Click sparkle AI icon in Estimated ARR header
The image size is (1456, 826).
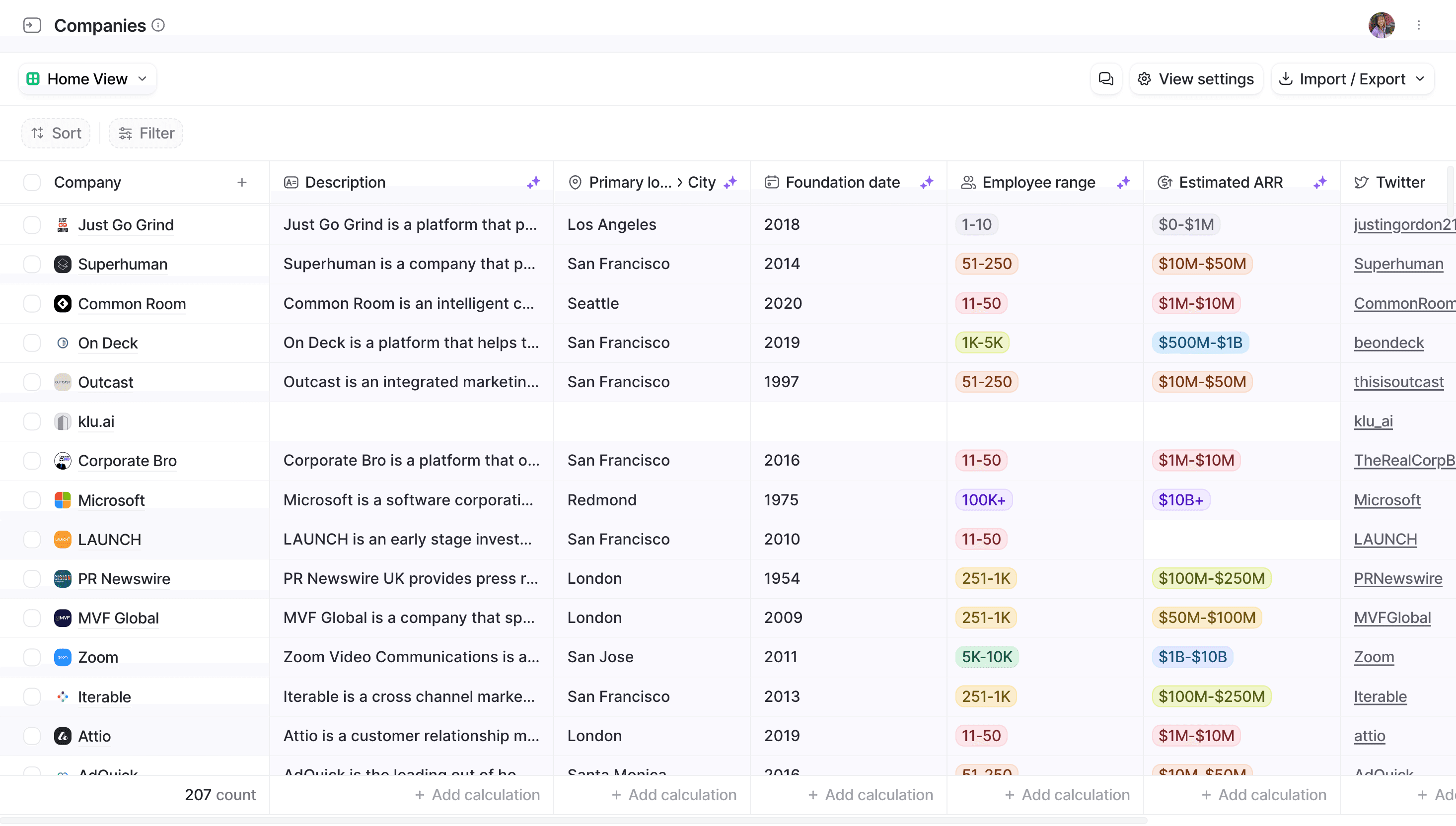(x=1320, y=182)
